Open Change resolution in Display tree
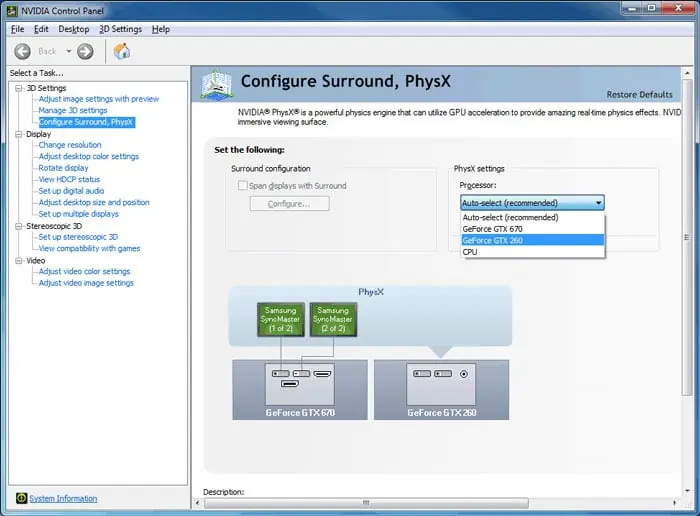The height and width of the screenshot is (516, 700). [x=70, y=145]
